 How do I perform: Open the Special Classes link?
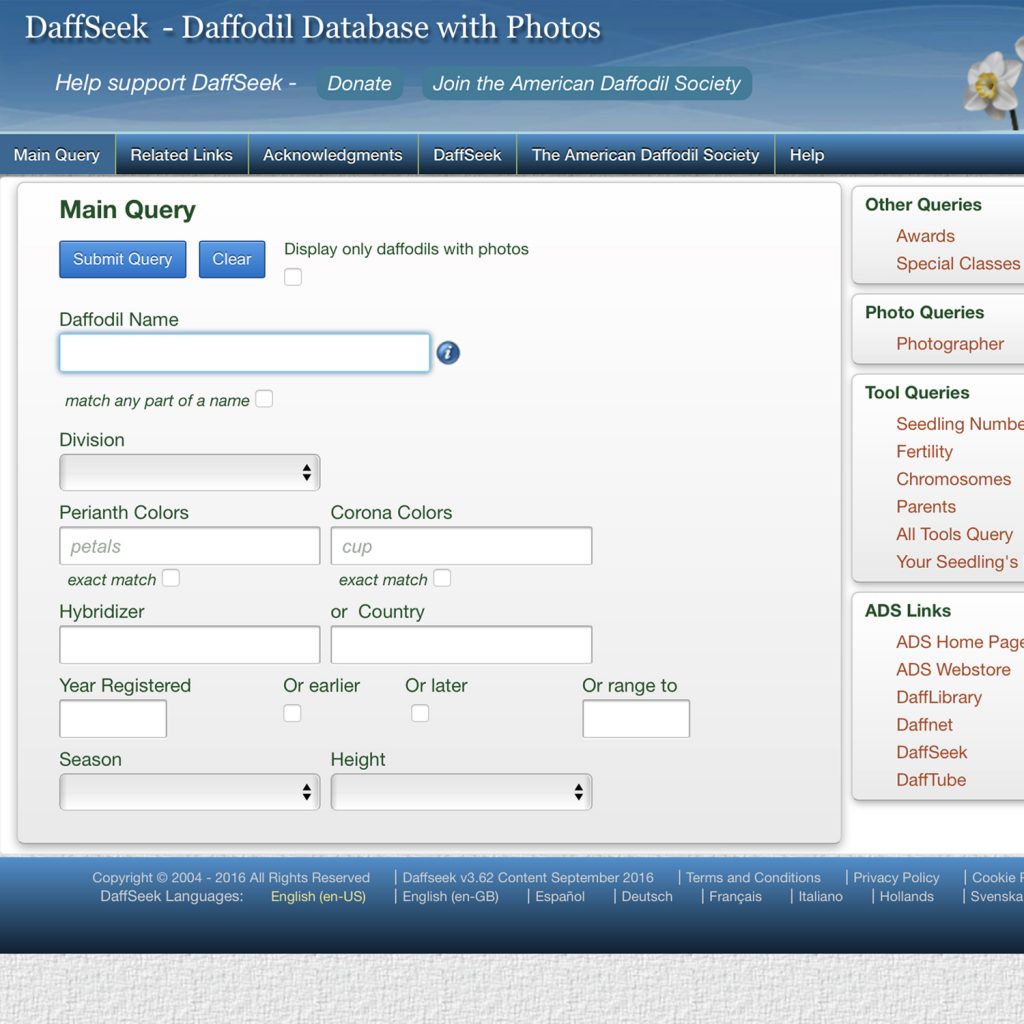[957, 263]
